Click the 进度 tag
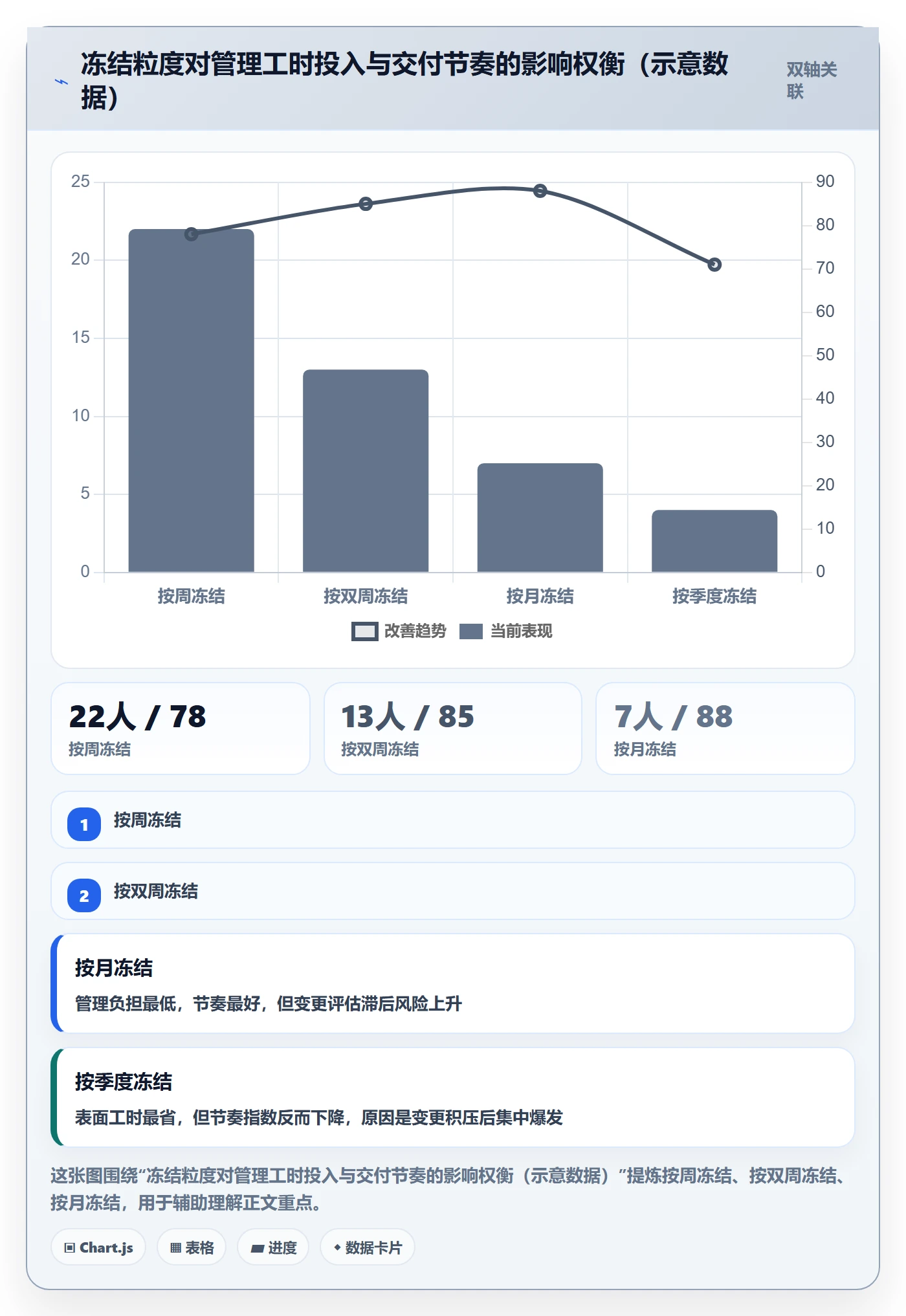The image size is (906, 1316). pyautogui.click(x=273, y=1247)
